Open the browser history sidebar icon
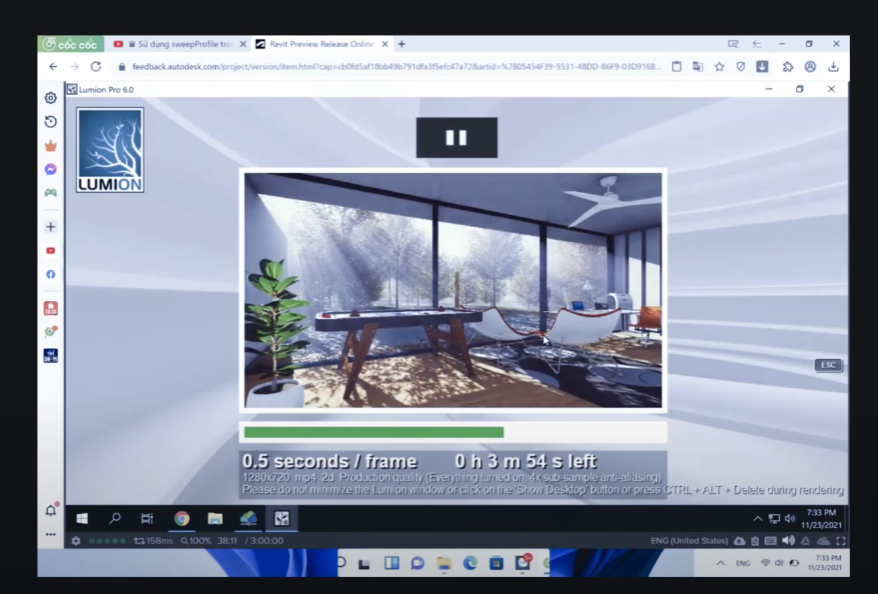The image size is (878, 594). tap(50, 121)
